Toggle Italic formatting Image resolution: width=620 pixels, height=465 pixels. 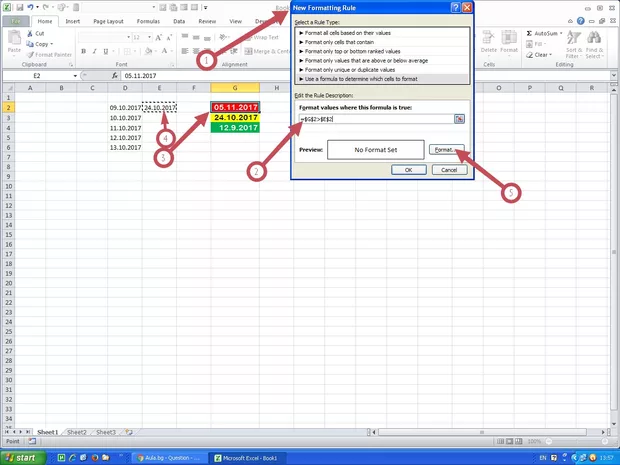tap(95, 51)
